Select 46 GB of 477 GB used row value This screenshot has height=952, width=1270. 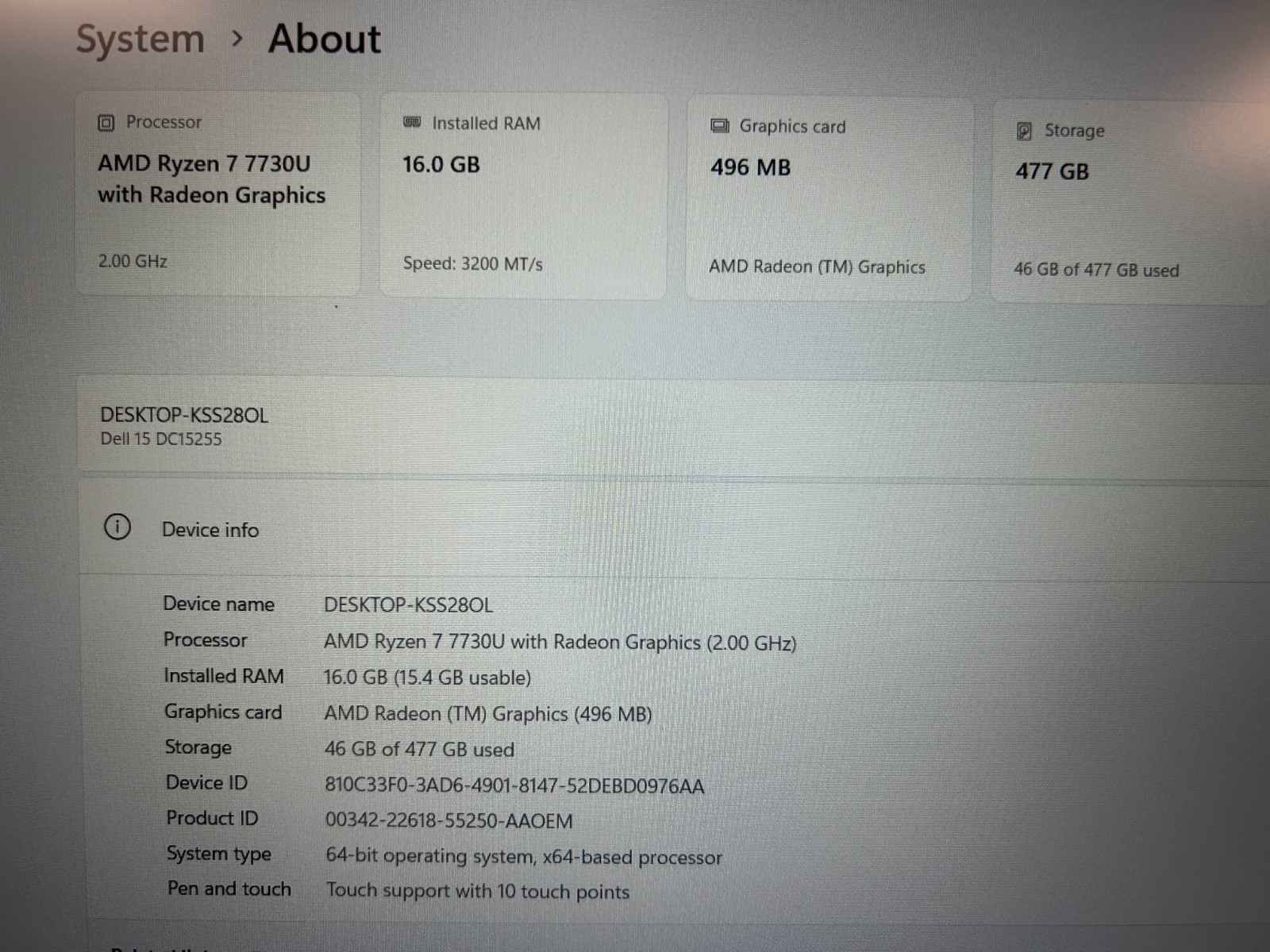pyautogui.click(x=419, y=750)
